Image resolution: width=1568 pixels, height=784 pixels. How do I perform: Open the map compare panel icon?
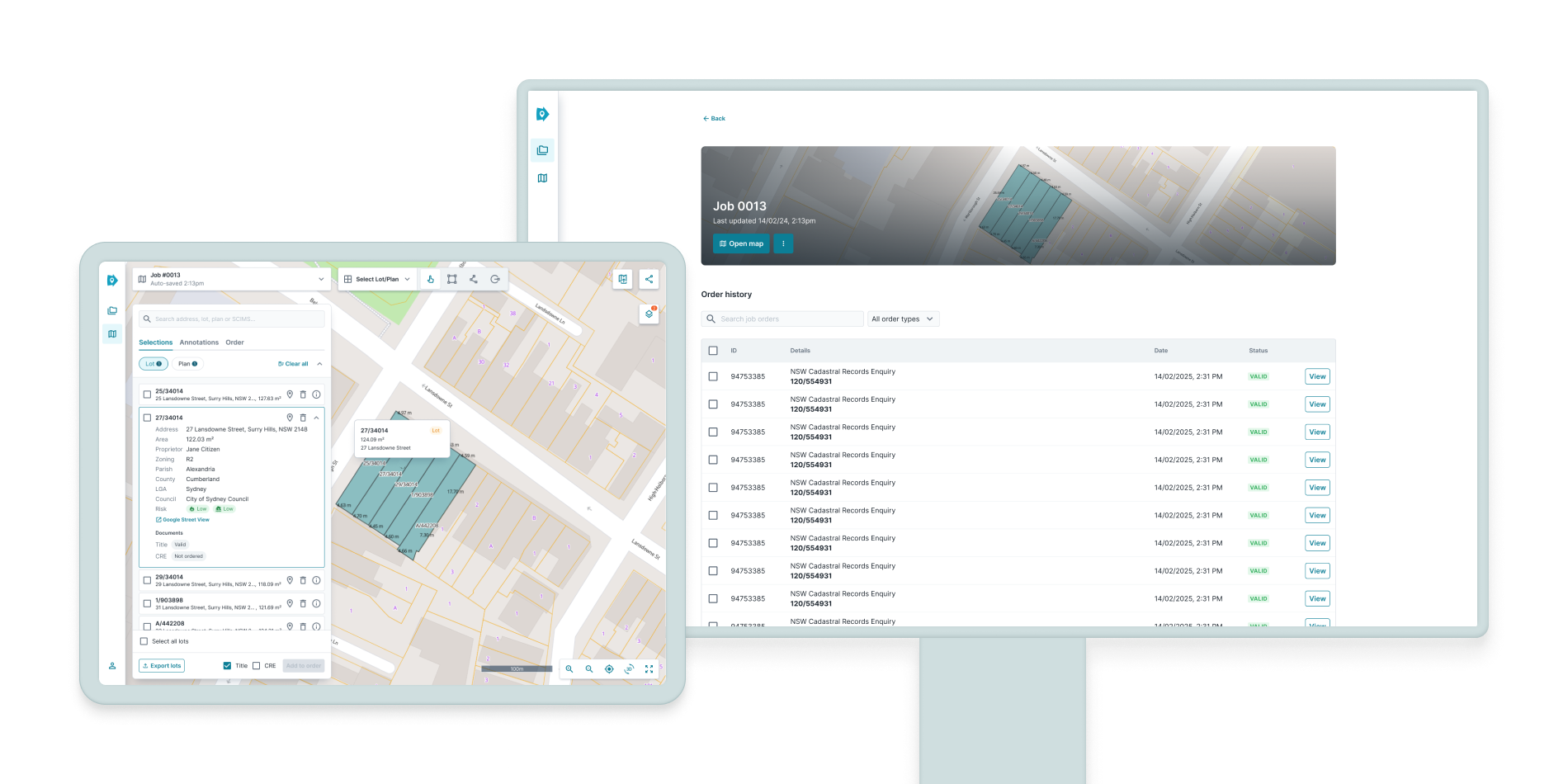(x=623, y=279)
